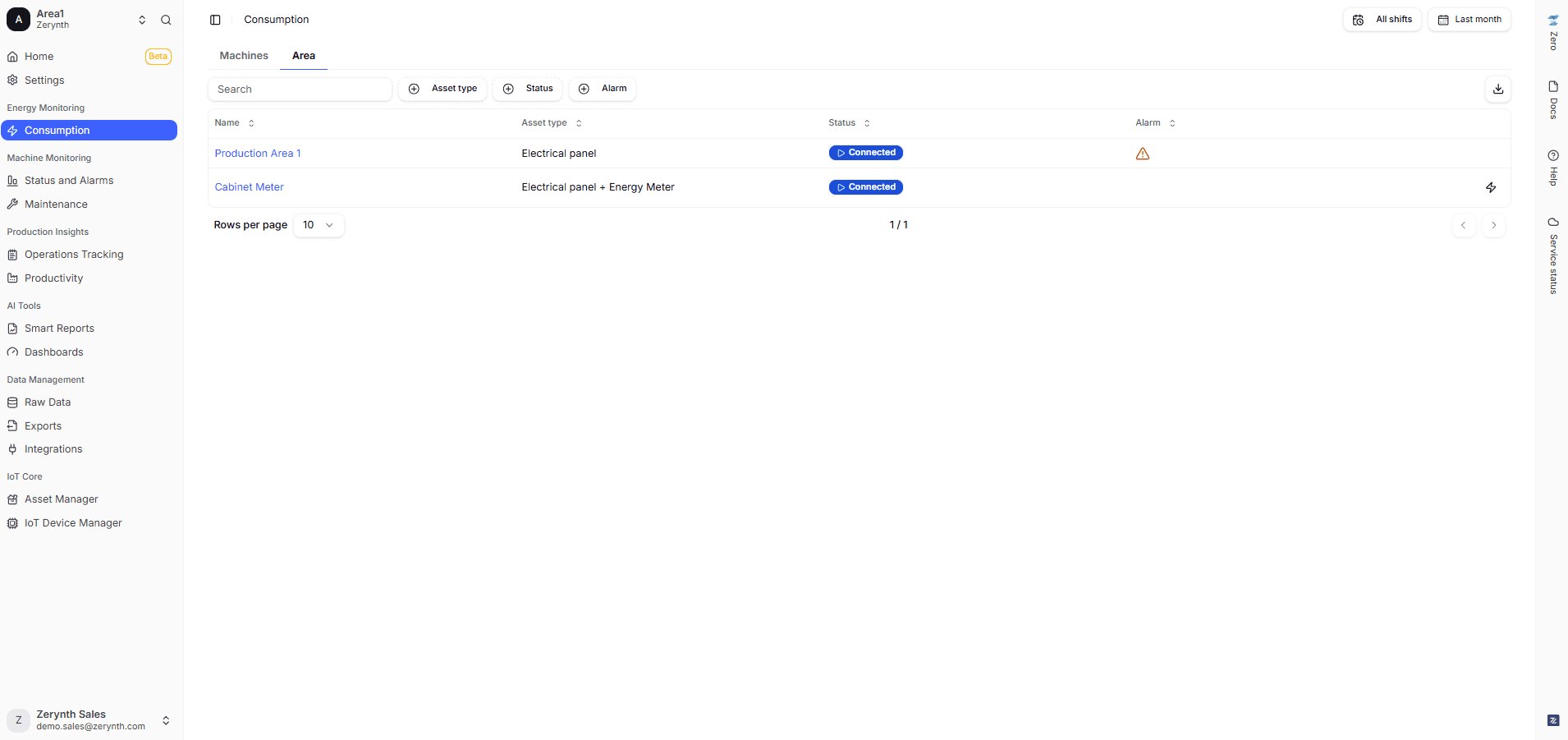Open the Production Area 1 link

click(258, 154)
